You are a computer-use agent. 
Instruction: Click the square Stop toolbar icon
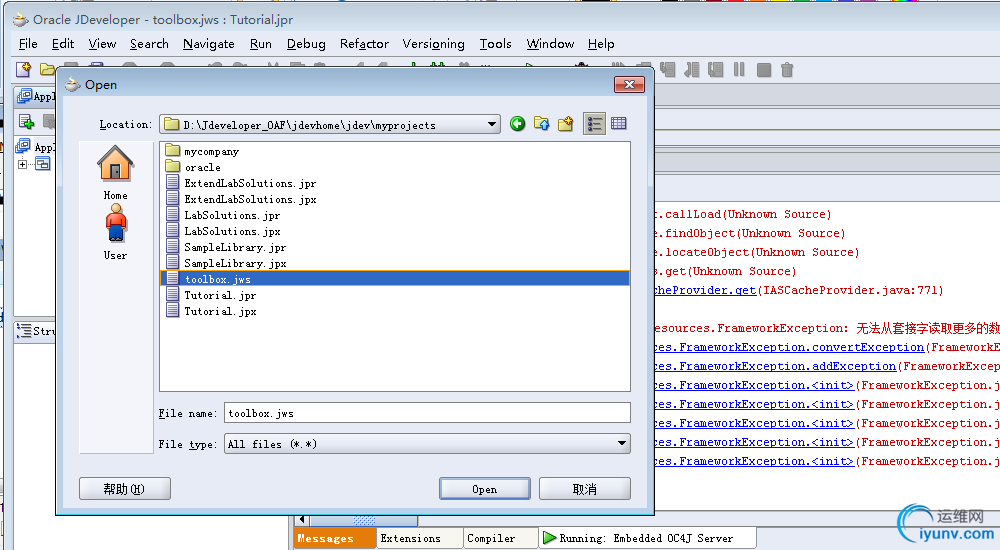tap(763, 70)
